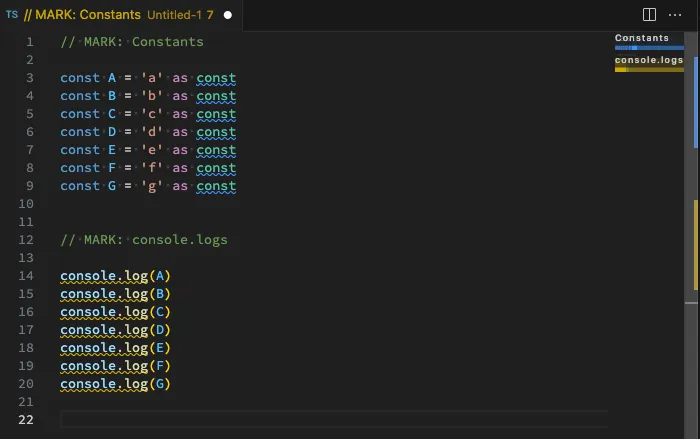Click console.log(E) statement
Screen dimensions: 700x439
pyautogui.click(x=116, y=348)
